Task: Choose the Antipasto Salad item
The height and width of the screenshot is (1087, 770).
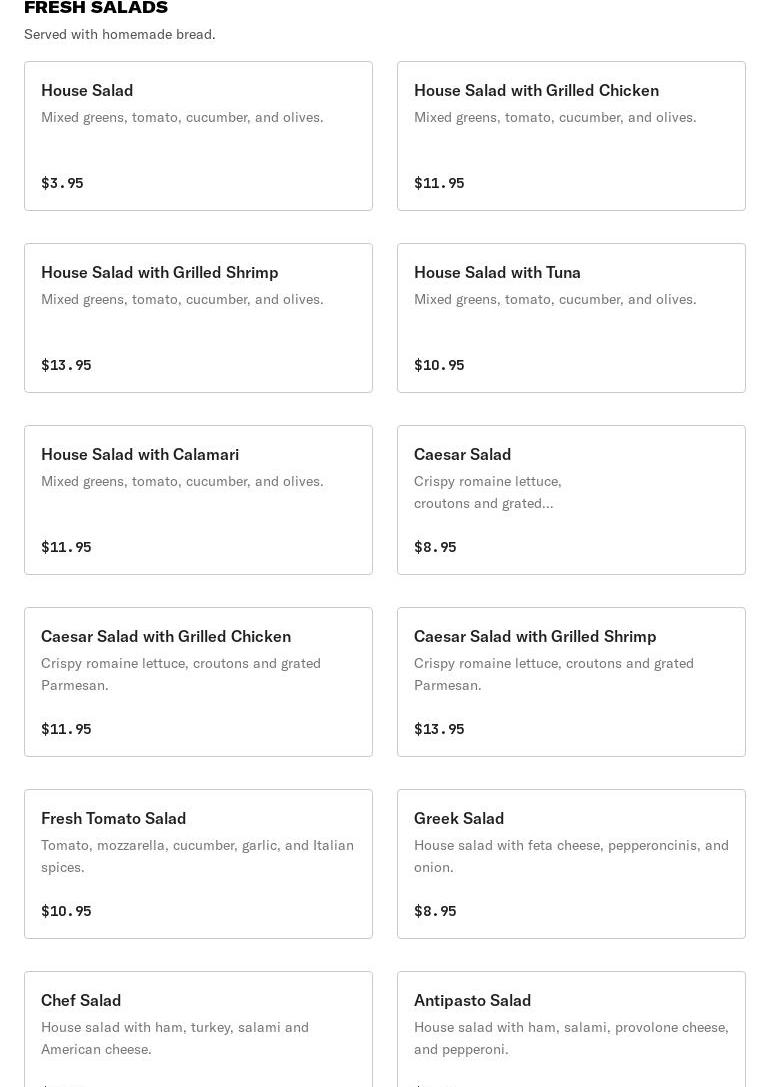Action: [x=571, y=1029]
